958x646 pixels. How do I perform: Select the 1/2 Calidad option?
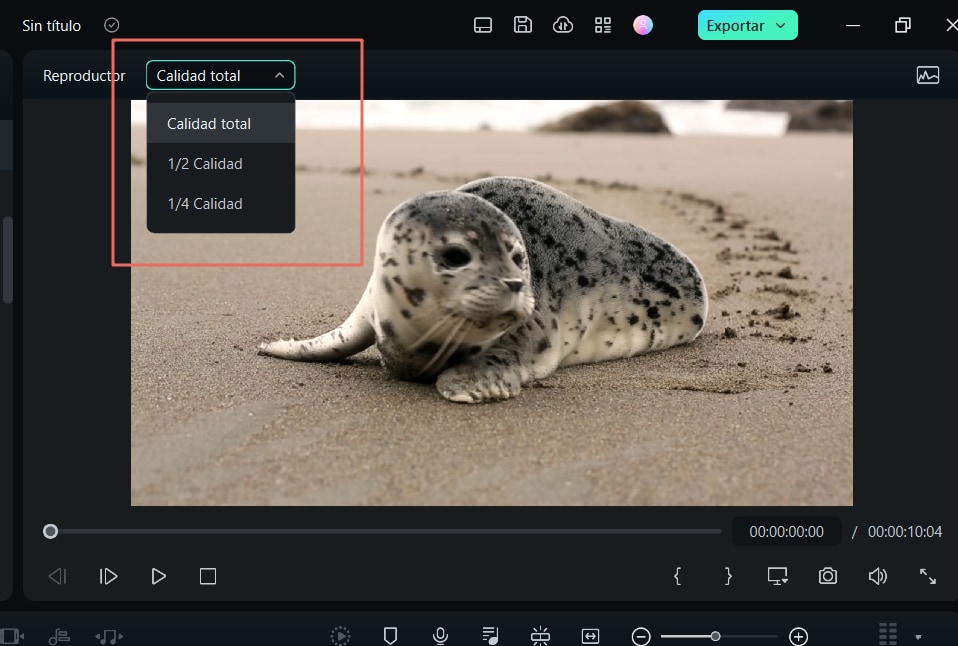205,164
